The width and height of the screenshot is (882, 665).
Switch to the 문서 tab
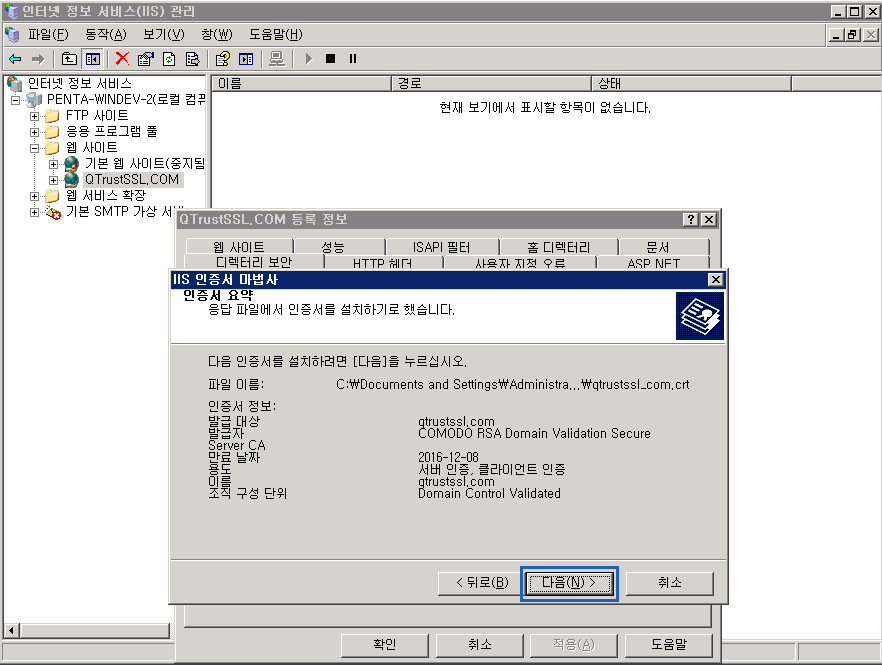[x=664, y=247]
